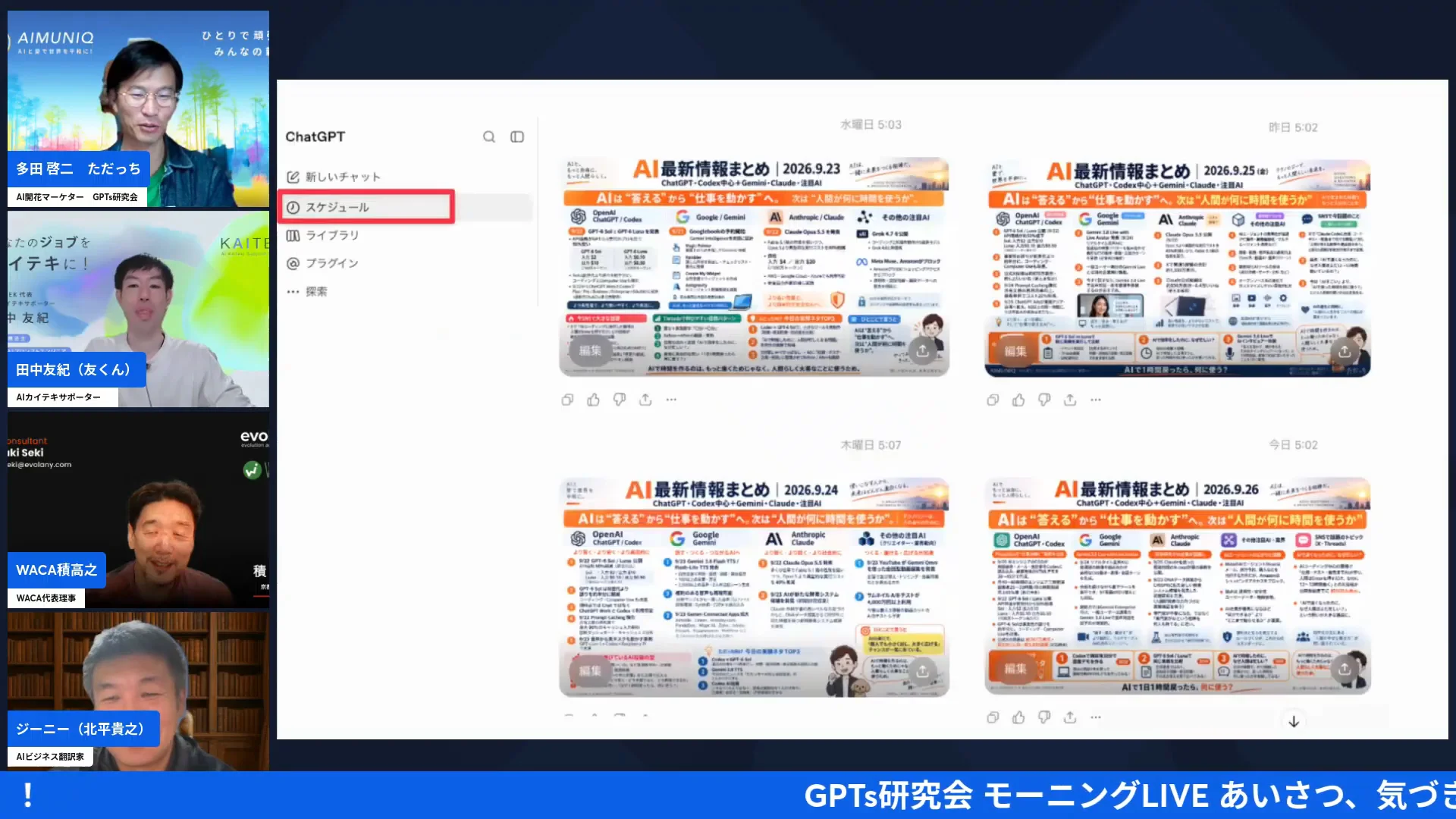Image resolution: width=1456 pixels, height=819 pixels.
Task: Open more options for 昨日 5:02 response
Action: [x=1096, y=400]
